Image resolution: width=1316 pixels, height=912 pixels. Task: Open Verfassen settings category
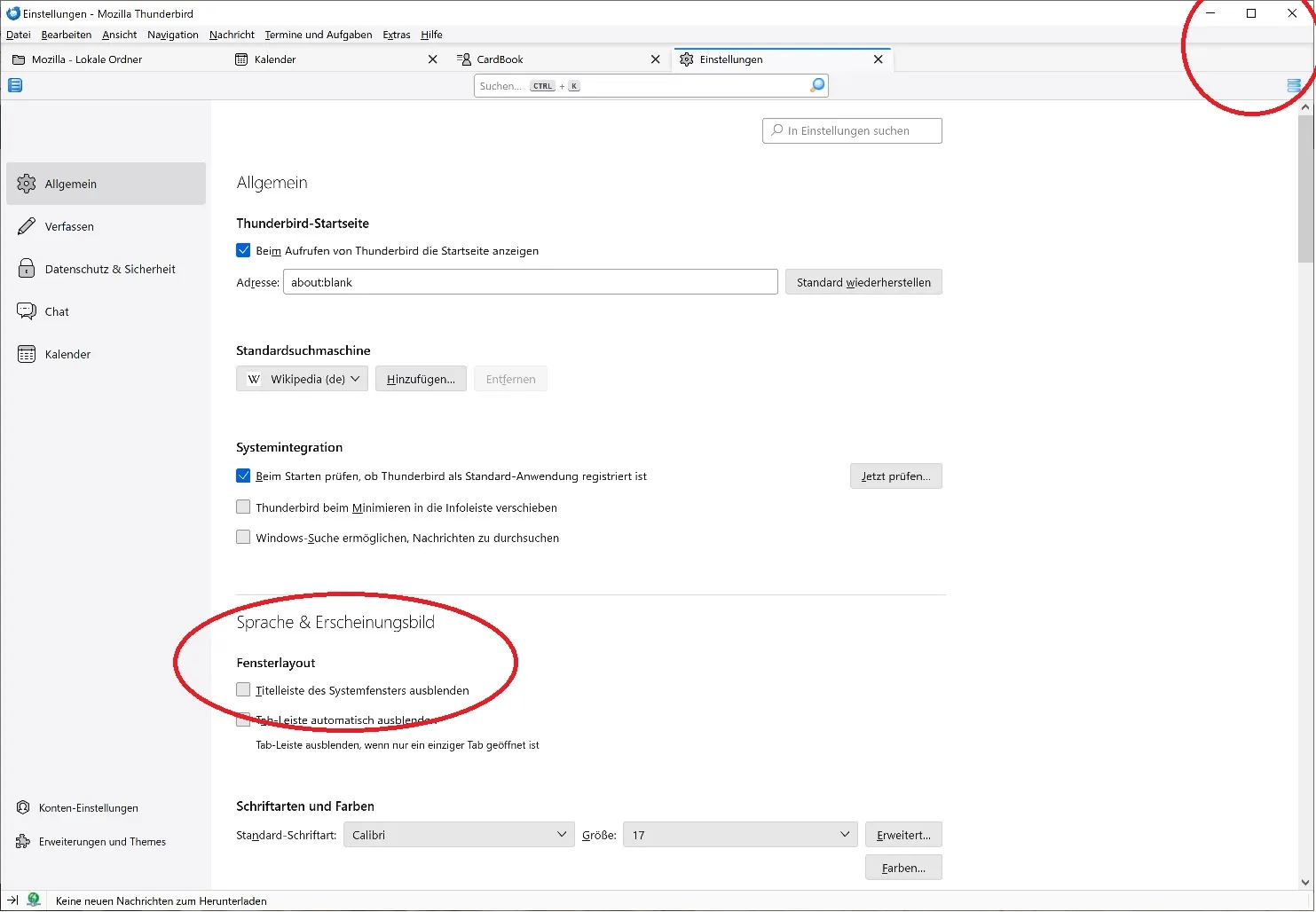click(106, 226)
